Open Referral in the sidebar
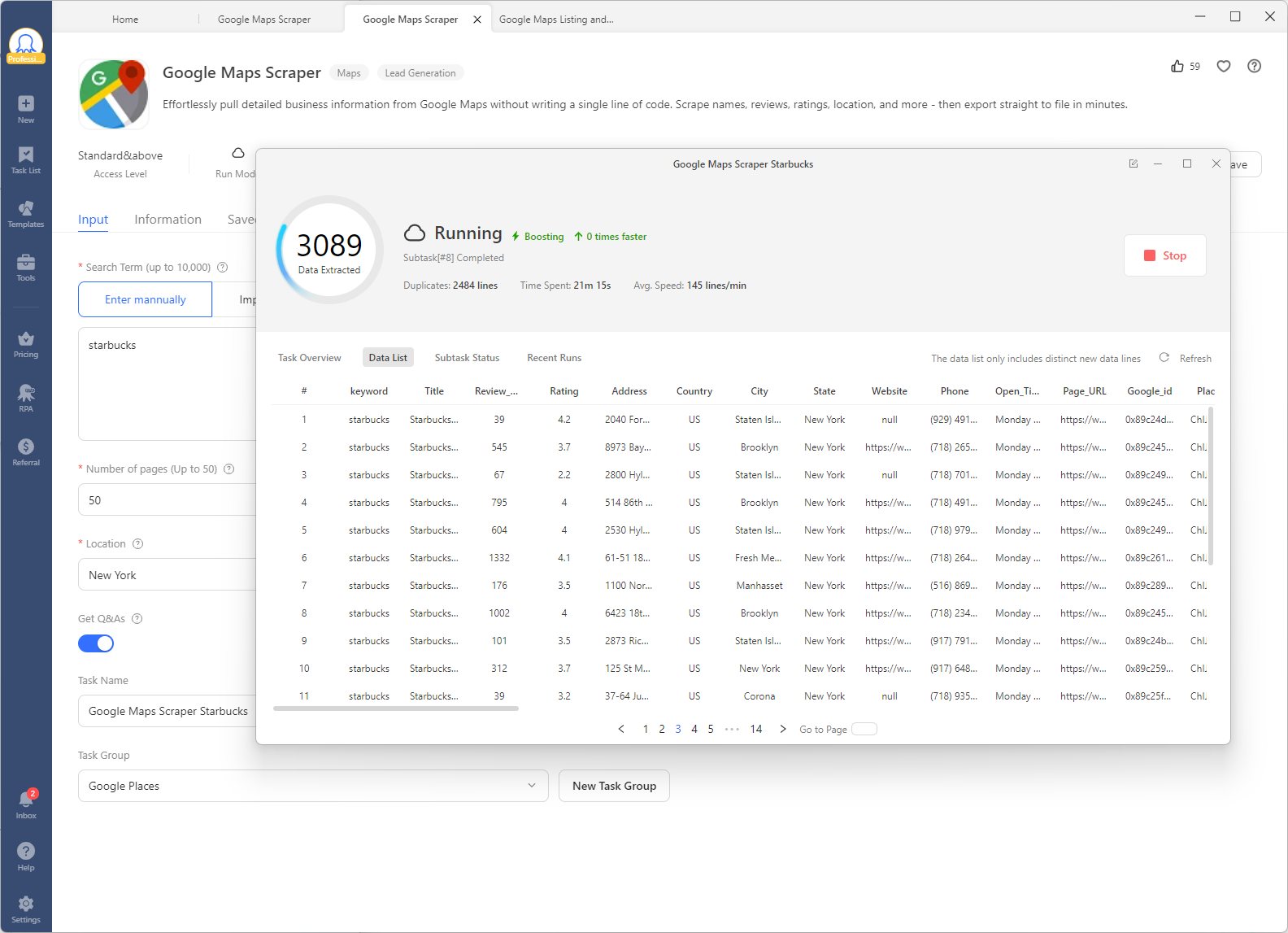The height and width of the screenshot is (933, 1288). click(x=26, y=452)
